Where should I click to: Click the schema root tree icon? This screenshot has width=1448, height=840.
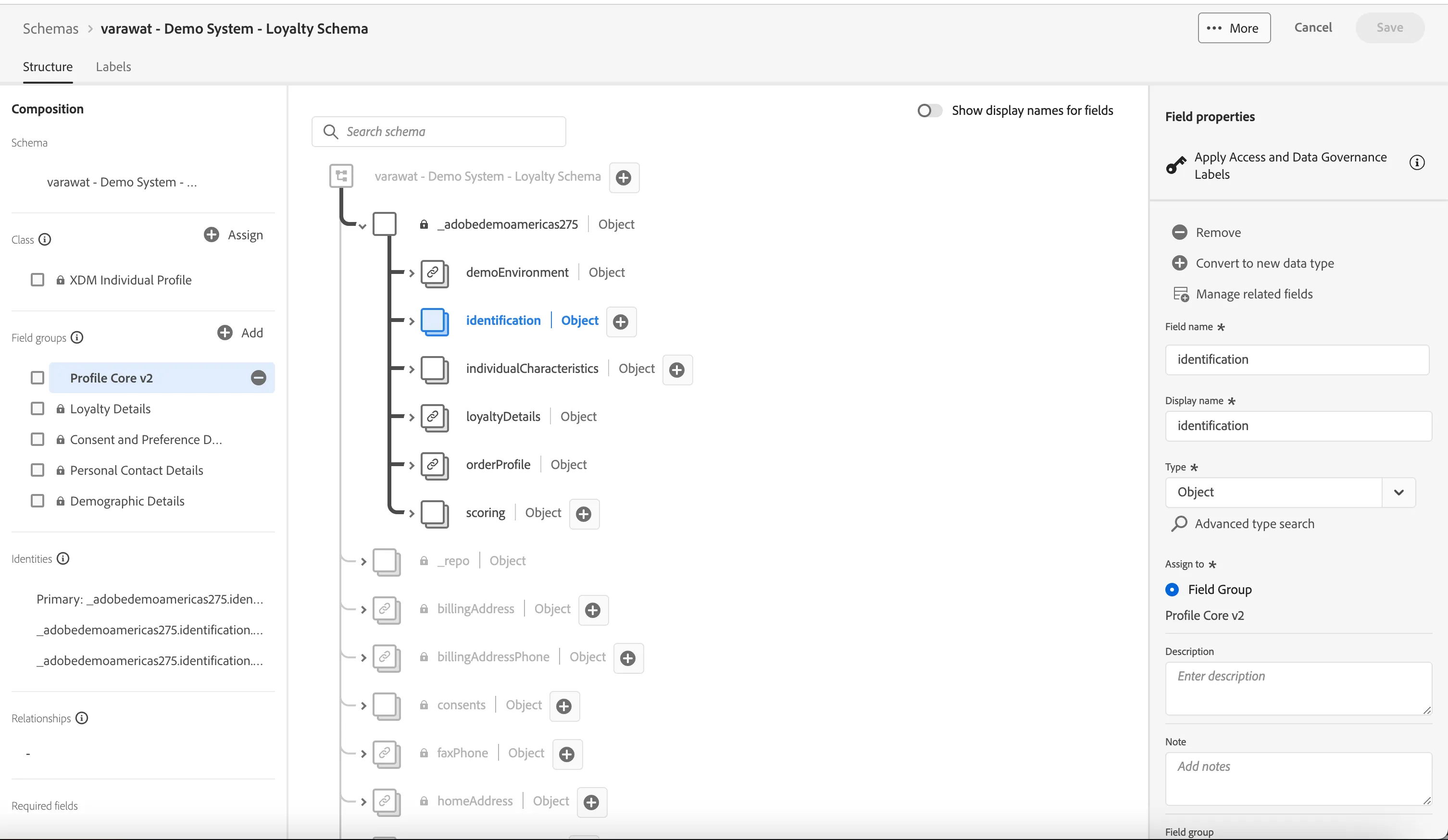point(341,176)
